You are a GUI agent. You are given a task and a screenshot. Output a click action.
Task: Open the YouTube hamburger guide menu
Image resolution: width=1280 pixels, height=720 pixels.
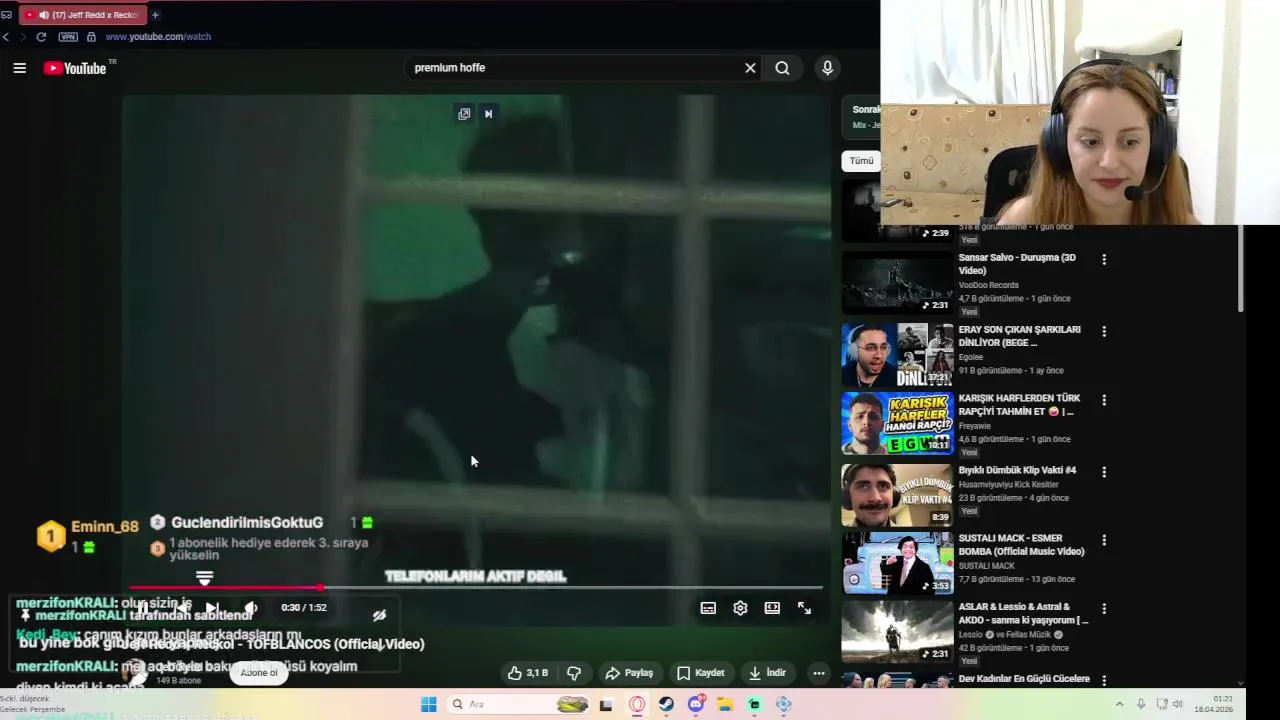(x=19, y=68)
